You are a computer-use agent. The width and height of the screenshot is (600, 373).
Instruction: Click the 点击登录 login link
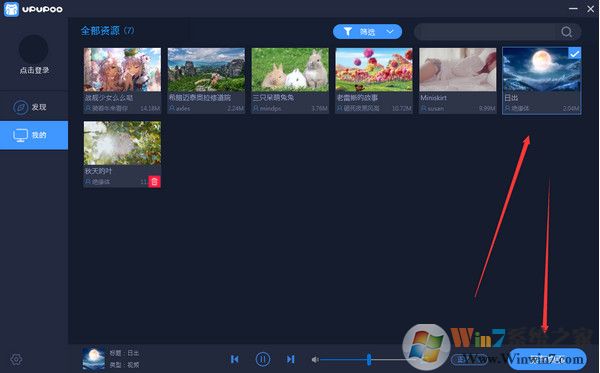click(x=34, y=70)
